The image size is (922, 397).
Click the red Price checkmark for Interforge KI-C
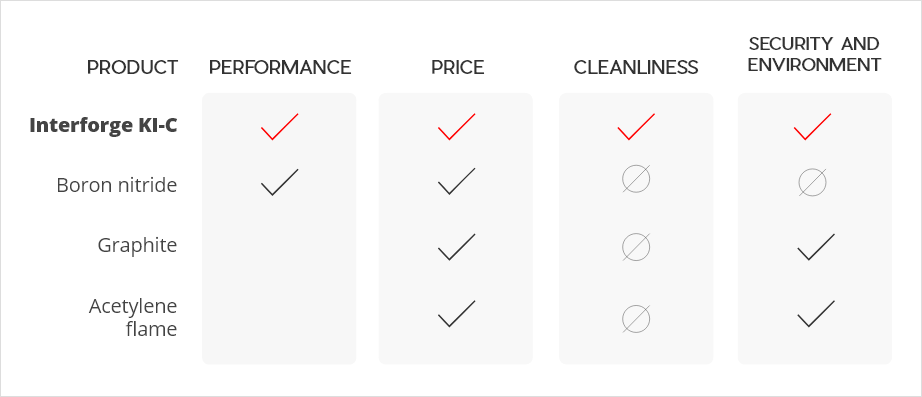point(456,126)
